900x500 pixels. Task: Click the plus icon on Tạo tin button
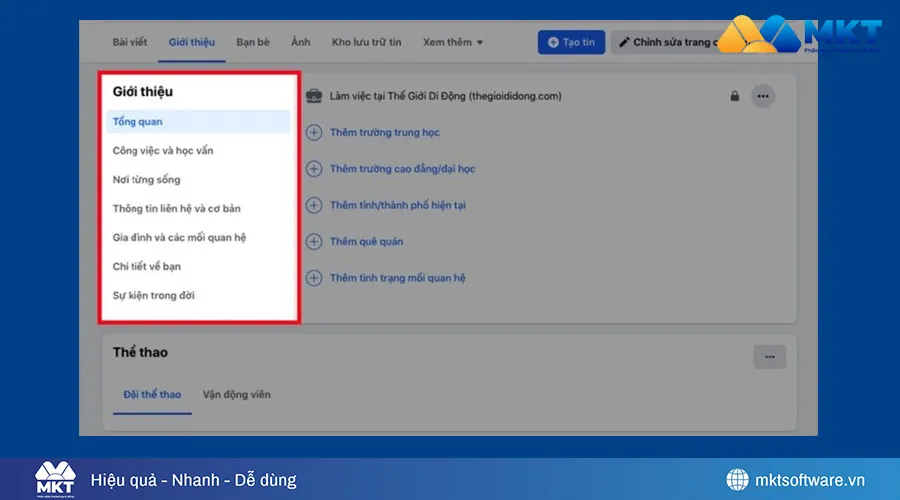point(553,42)
